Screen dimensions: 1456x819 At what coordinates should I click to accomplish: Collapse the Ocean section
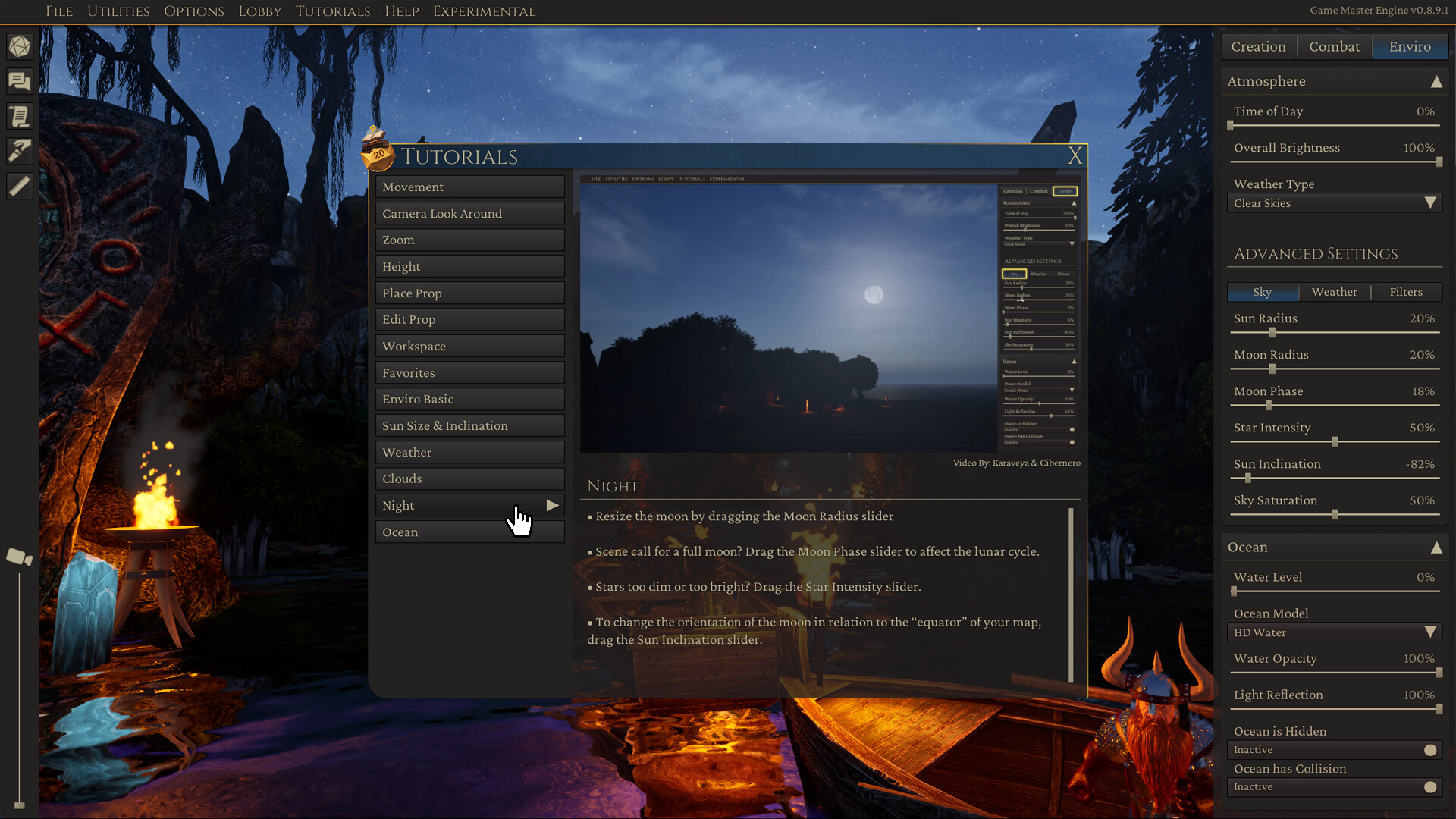1438,547
